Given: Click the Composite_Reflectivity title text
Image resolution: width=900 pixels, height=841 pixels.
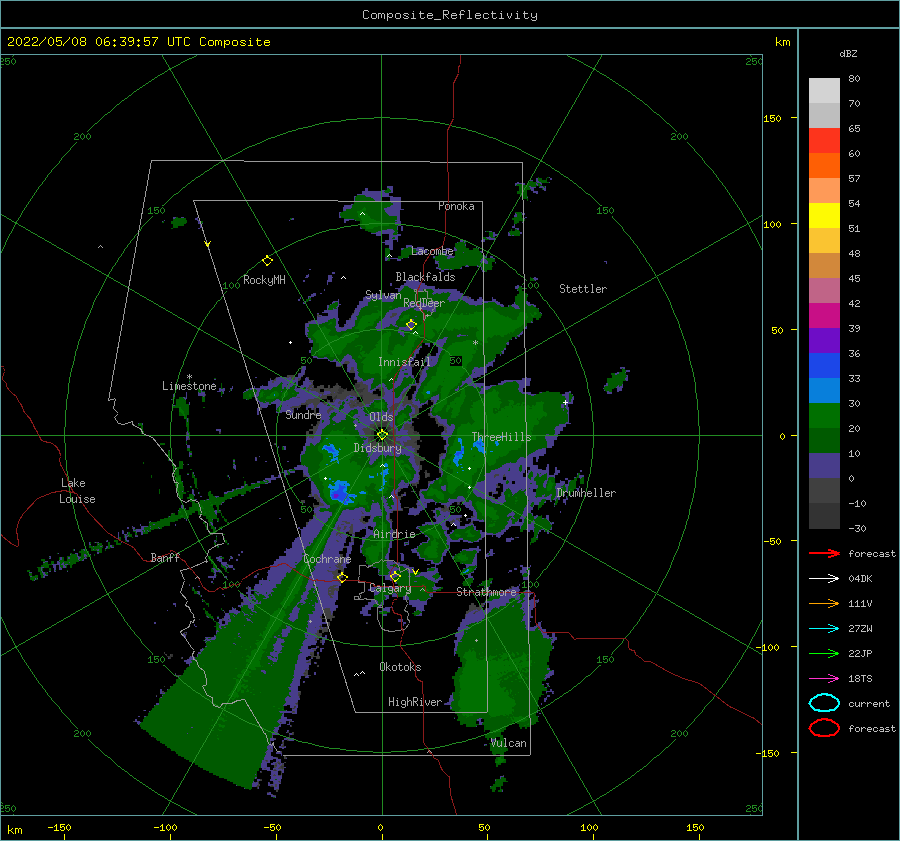Looking at the screenshot, I should 450,15.
